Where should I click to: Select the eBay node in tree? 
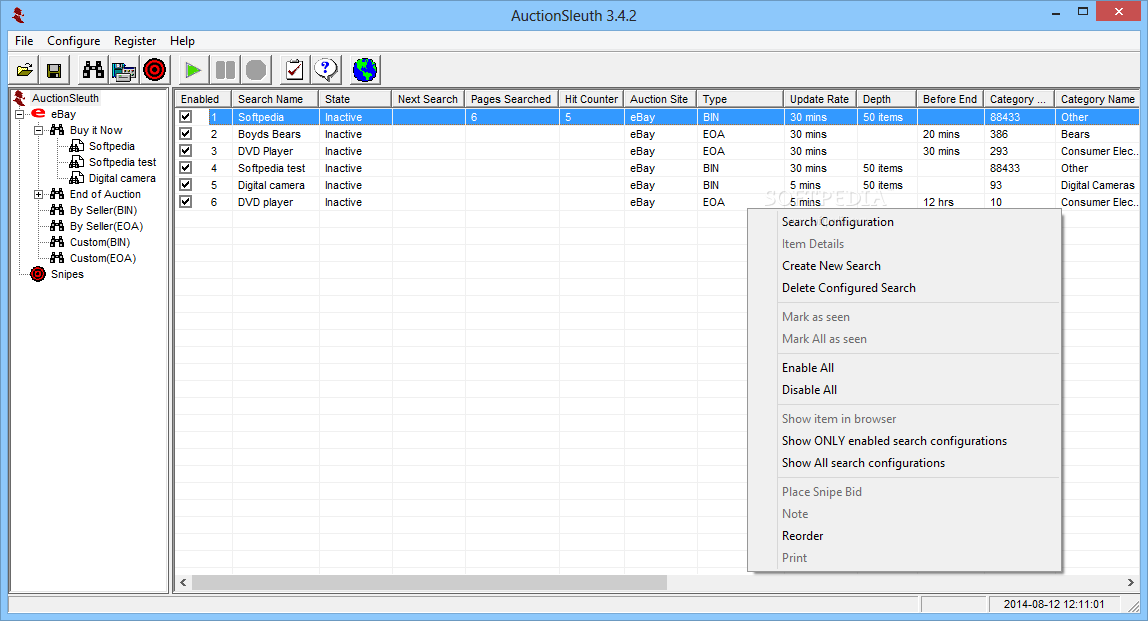63,114
